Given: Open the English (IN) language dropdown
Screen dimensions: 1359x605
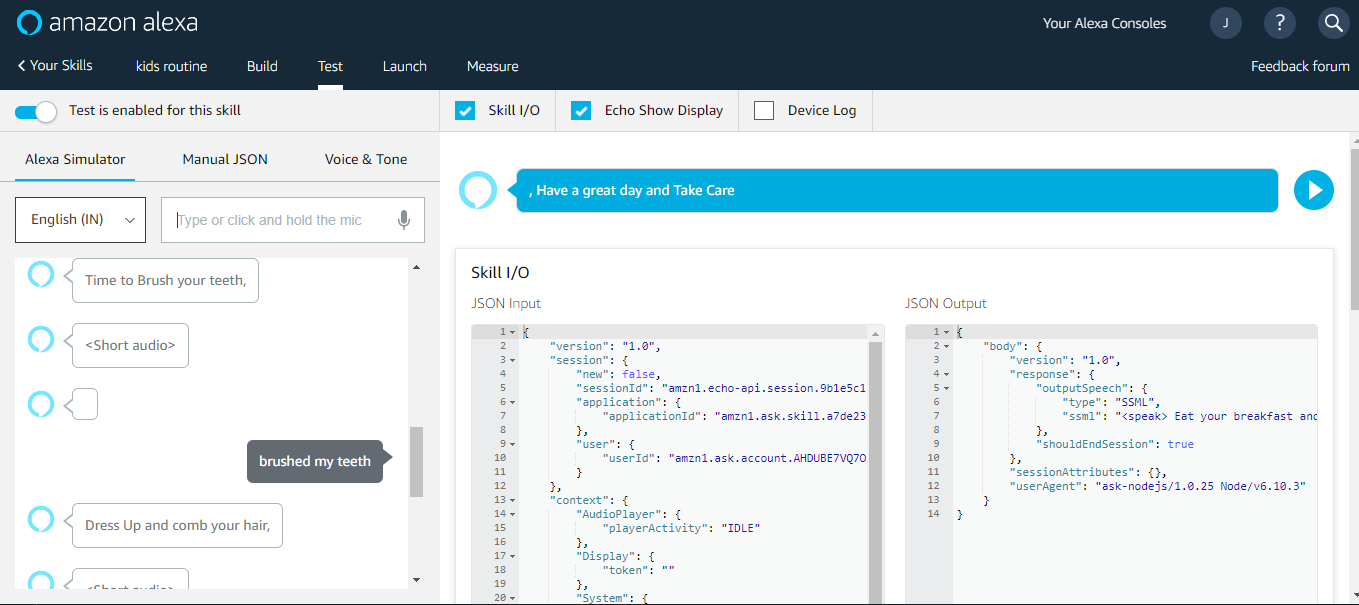Looking at the screenshot, I should 81,220.
